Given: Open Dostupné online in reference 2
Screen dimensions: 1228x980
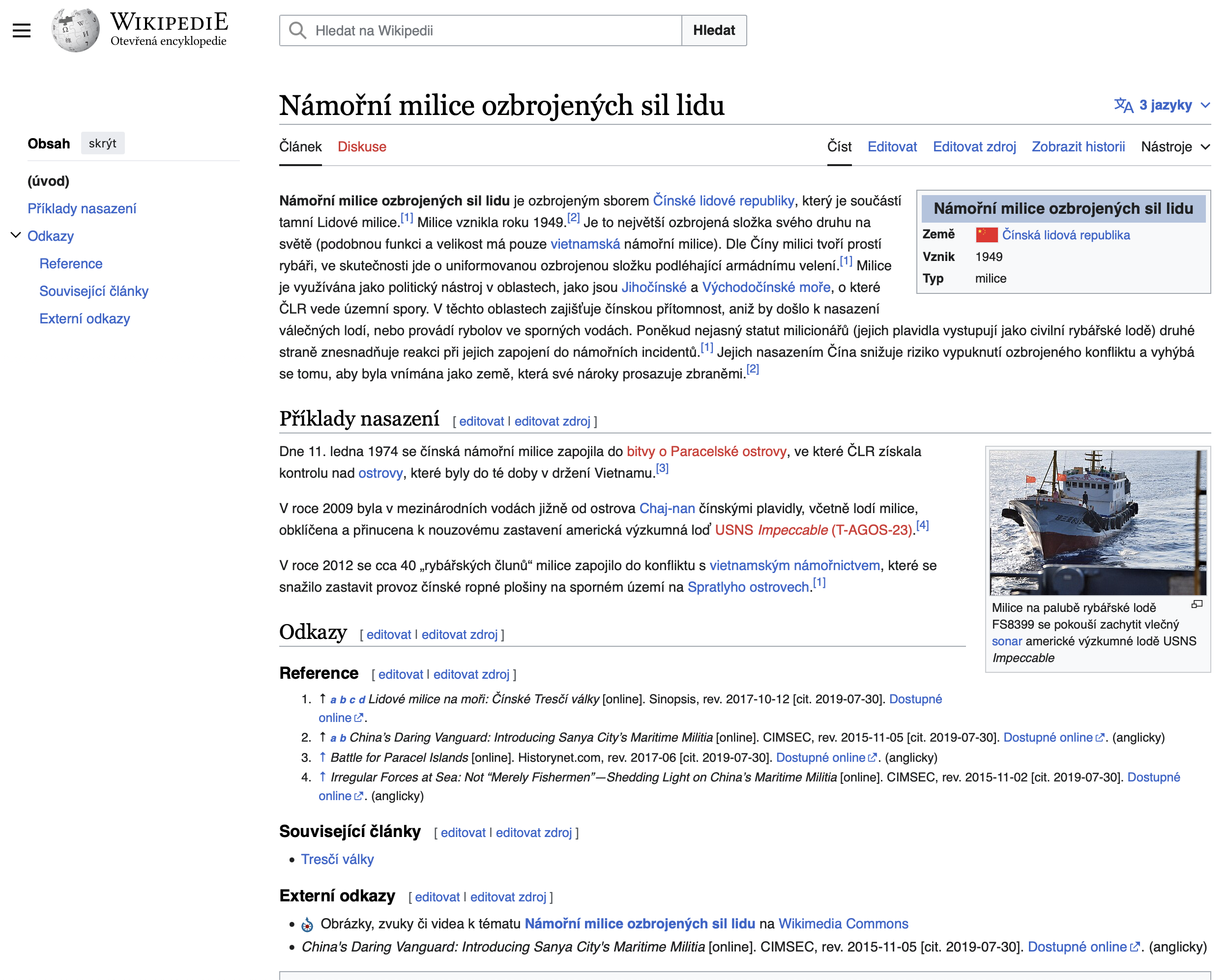Looking at the screenshot, I should coord(1053,737).
